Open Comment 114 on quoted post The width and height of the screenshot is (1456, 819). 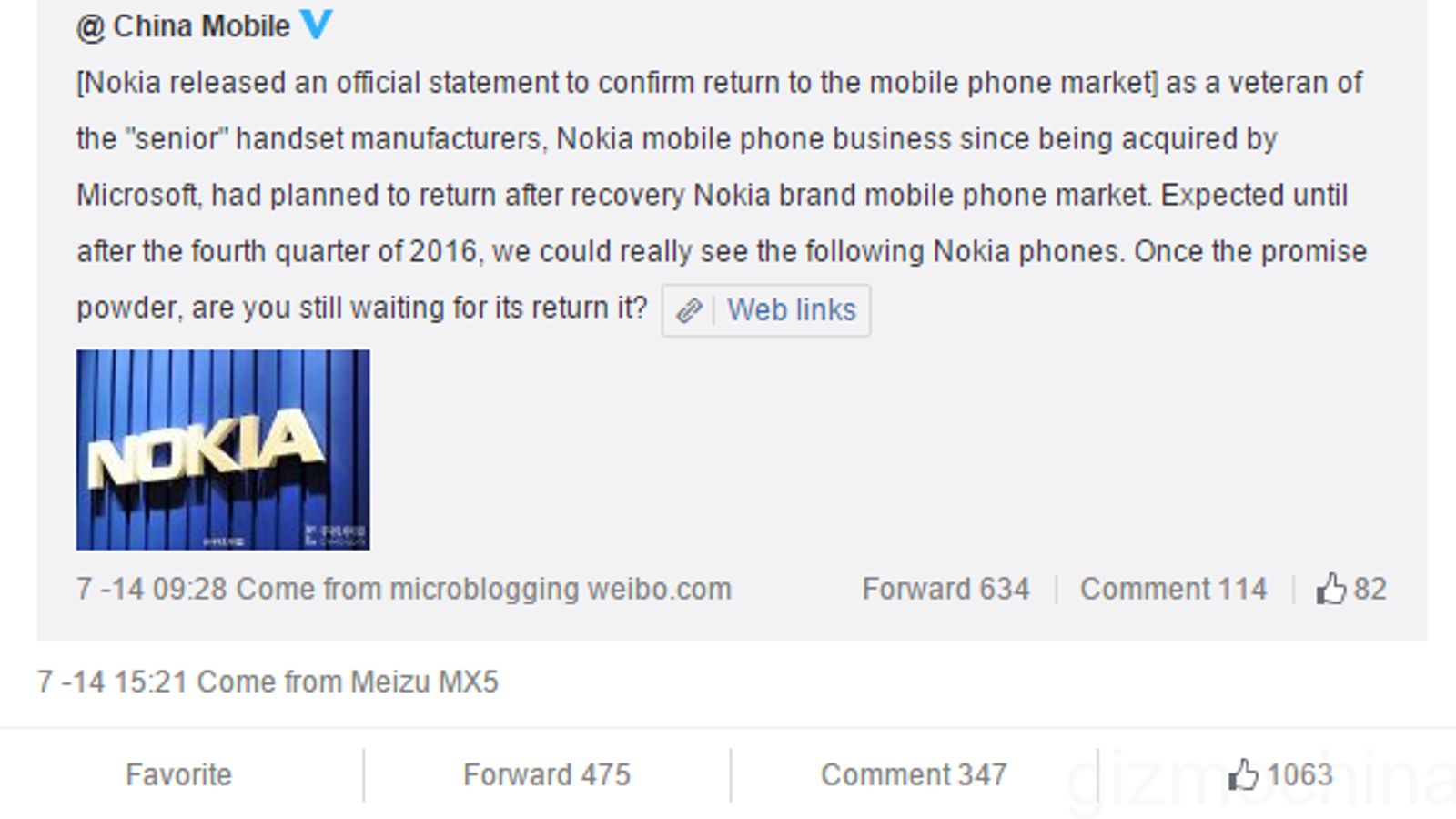[x=1173, y=589]
